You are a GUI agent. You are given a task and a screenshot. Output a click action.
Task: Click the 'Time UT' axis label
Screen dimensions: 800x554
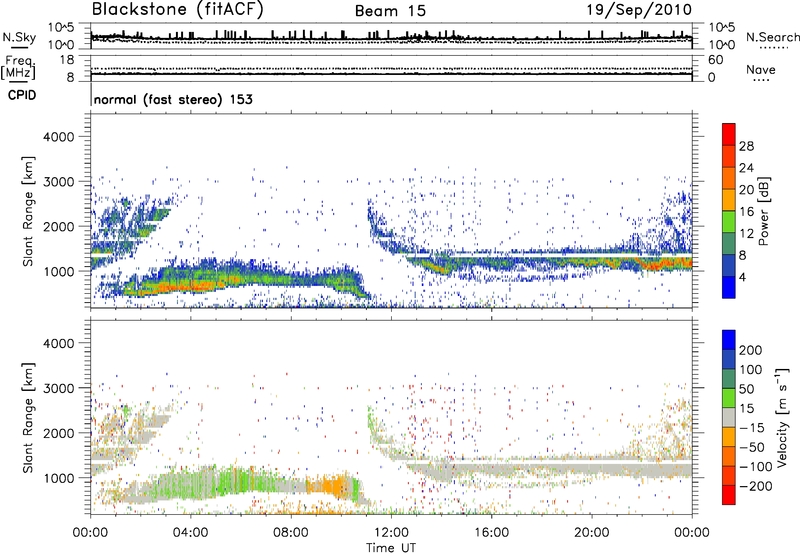pos(391,548)
